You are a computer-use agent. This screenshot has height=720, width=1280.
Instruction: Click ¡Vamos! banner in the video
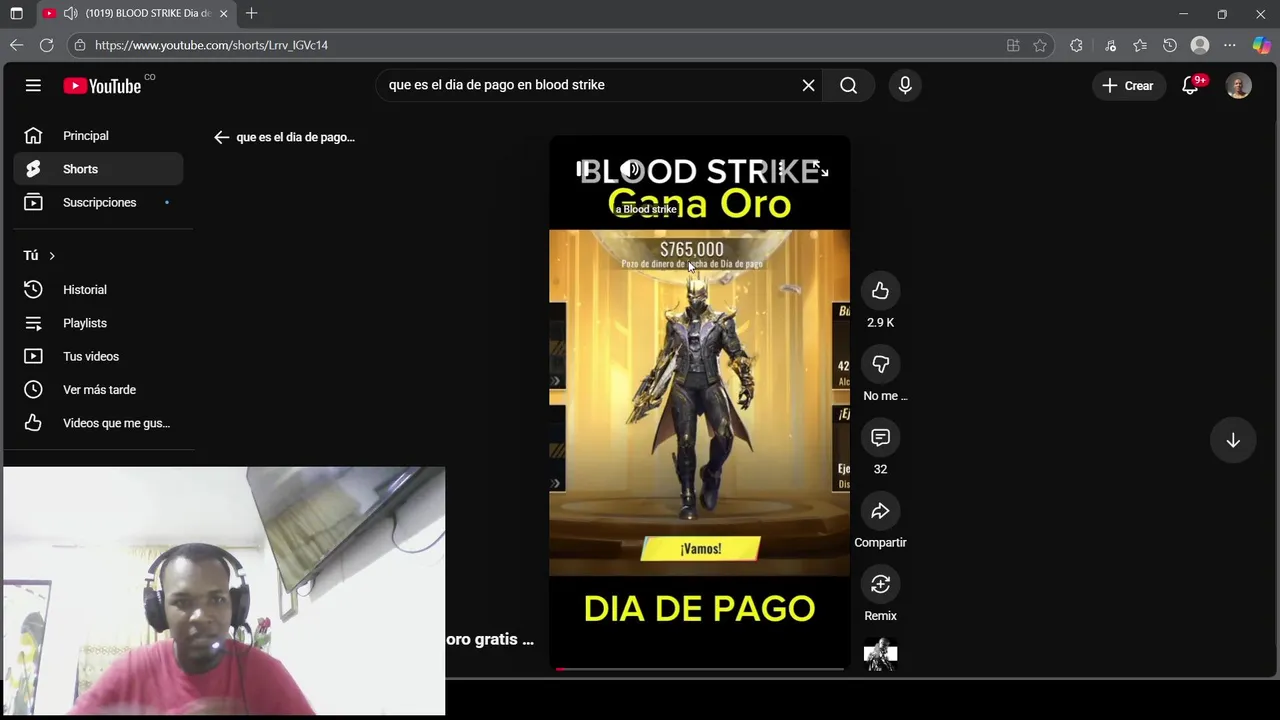tap(700, 549)
